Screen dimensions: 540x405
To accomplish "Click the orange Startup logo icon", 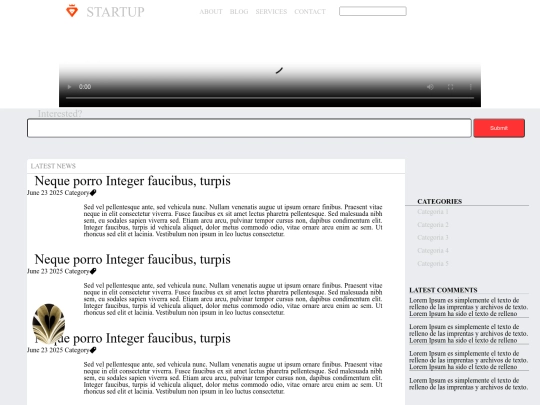I will pos(72,11).
